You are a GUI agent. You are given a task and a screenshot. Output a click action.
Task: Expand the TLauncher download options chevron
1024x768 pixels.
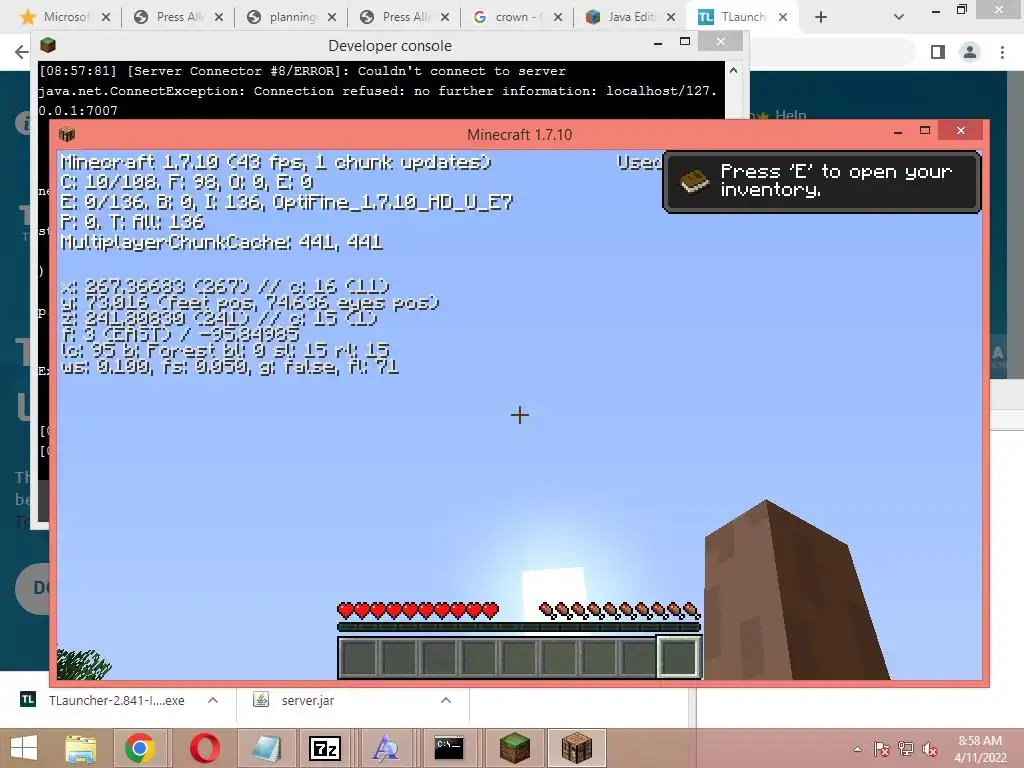pyautogui.click(x=213, y=700)
